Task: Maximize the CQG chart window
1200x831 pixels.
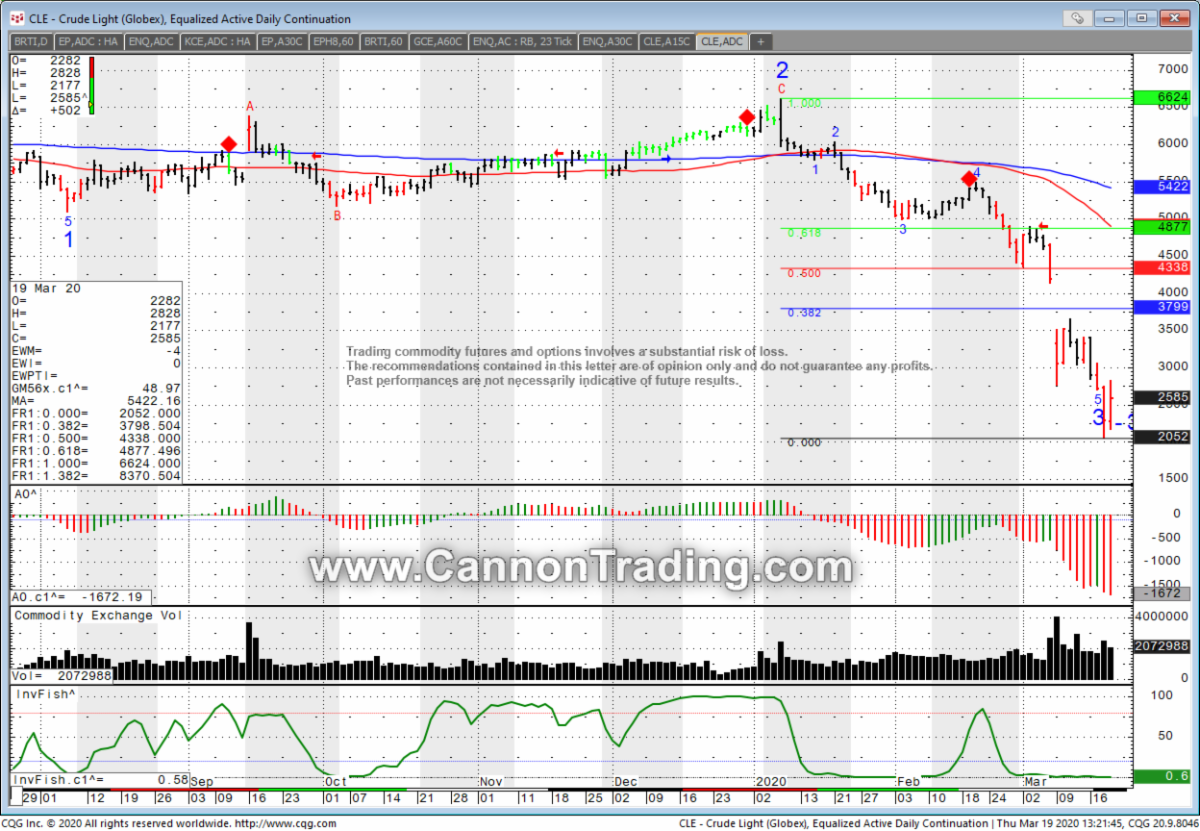Action: pyautogui.click(x=1142, y=18)
